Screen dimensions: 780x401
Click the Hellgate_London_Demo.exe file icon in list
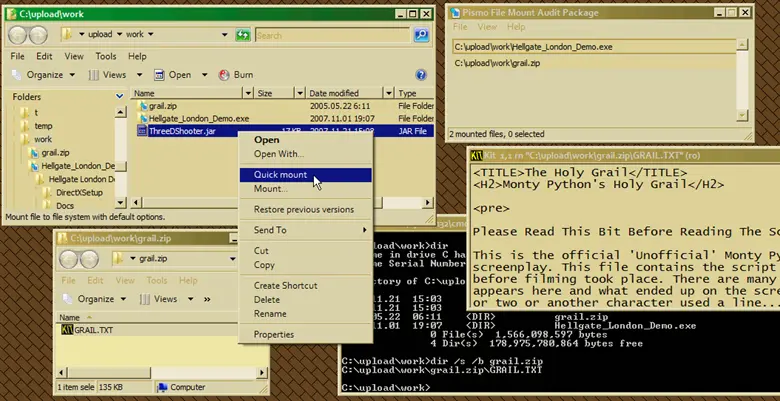[x=141, y=118]
